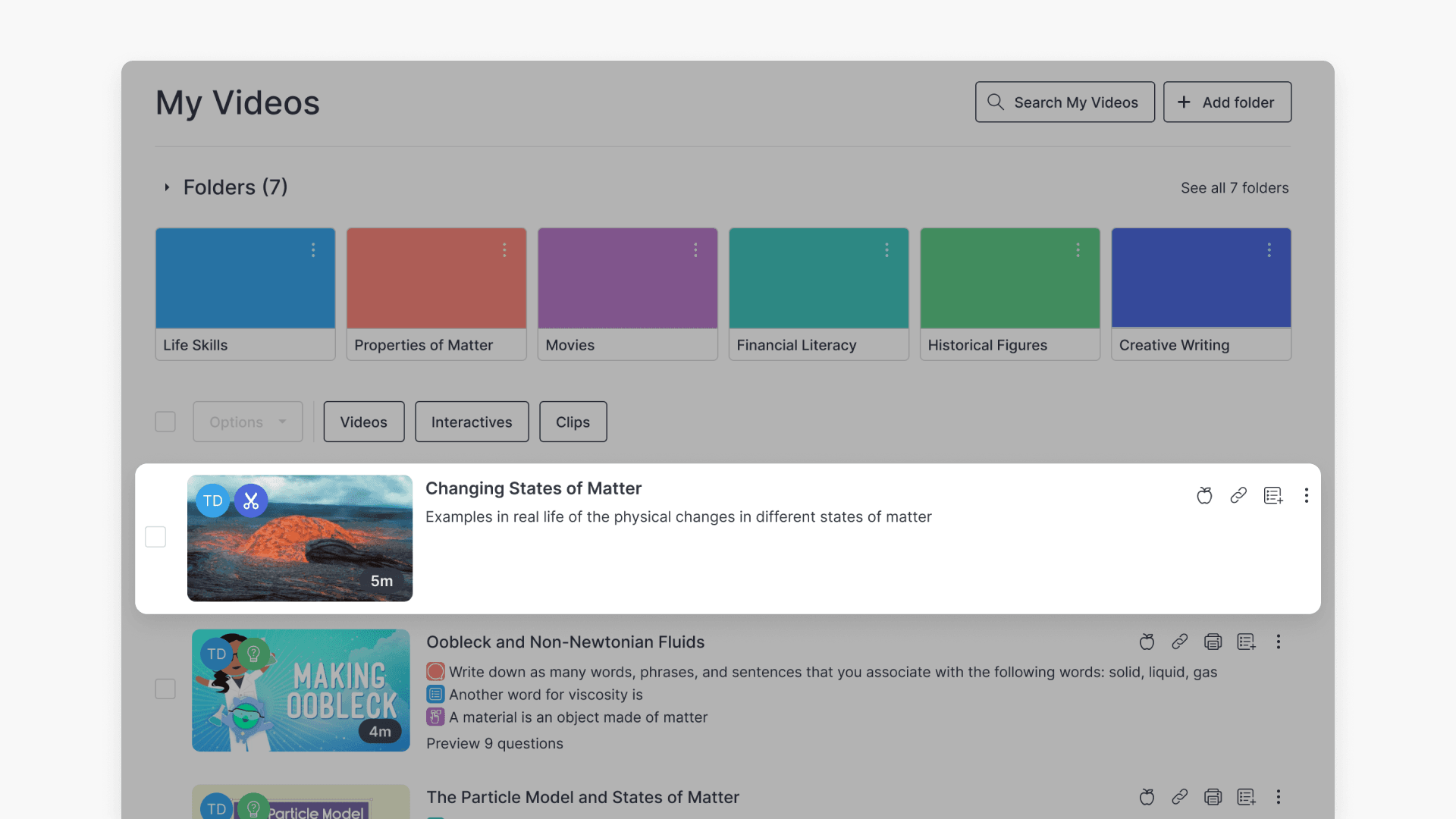This screenshot has width=1456, height=819.
Task: Print the Oobleck and Non-Newtonian Fluids activity
Action: [1213, 642]
